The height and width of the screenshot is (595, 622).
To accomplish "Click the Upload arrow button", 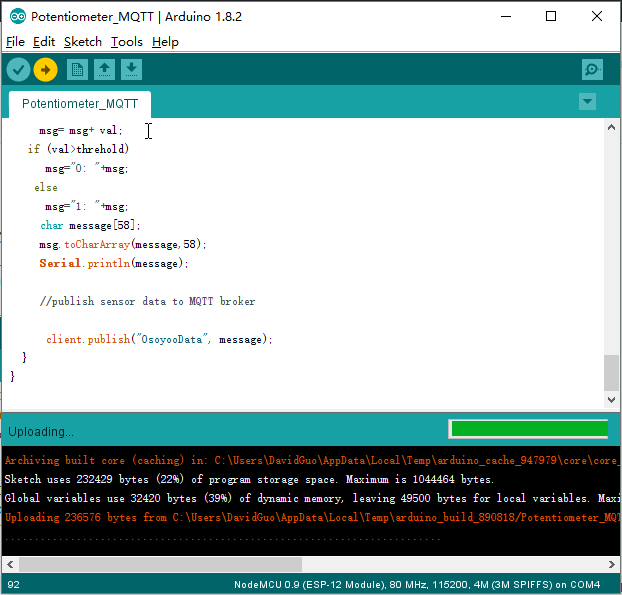I will click(46, 70).
